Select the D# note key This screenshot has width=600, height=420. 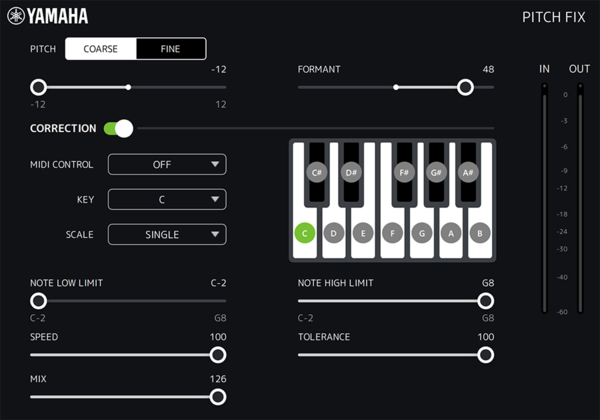point(352,172)
